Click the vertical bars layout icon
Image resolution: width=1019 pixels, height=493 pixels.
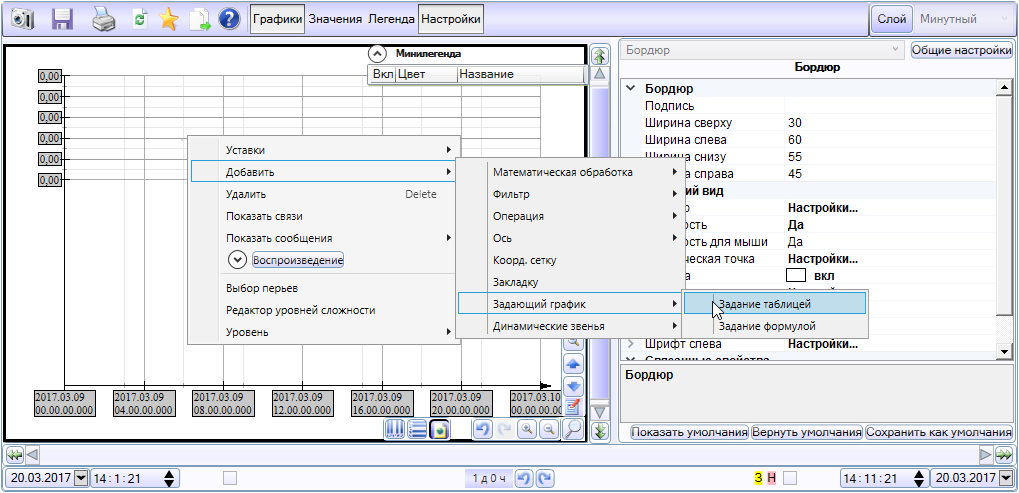pos(395,429)
